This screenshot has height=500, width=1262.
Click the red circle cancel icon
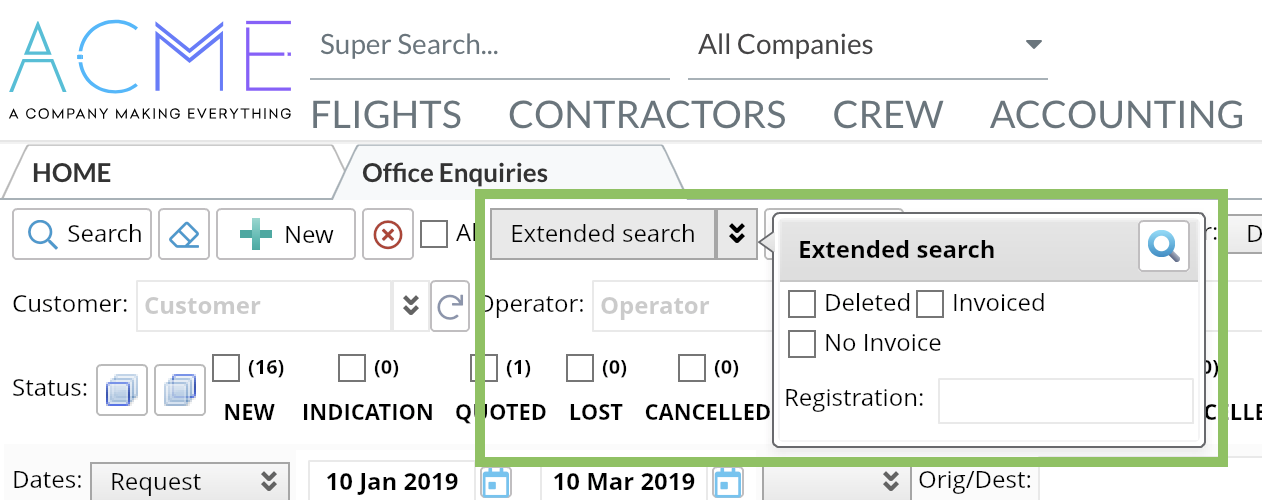point(387,234)
